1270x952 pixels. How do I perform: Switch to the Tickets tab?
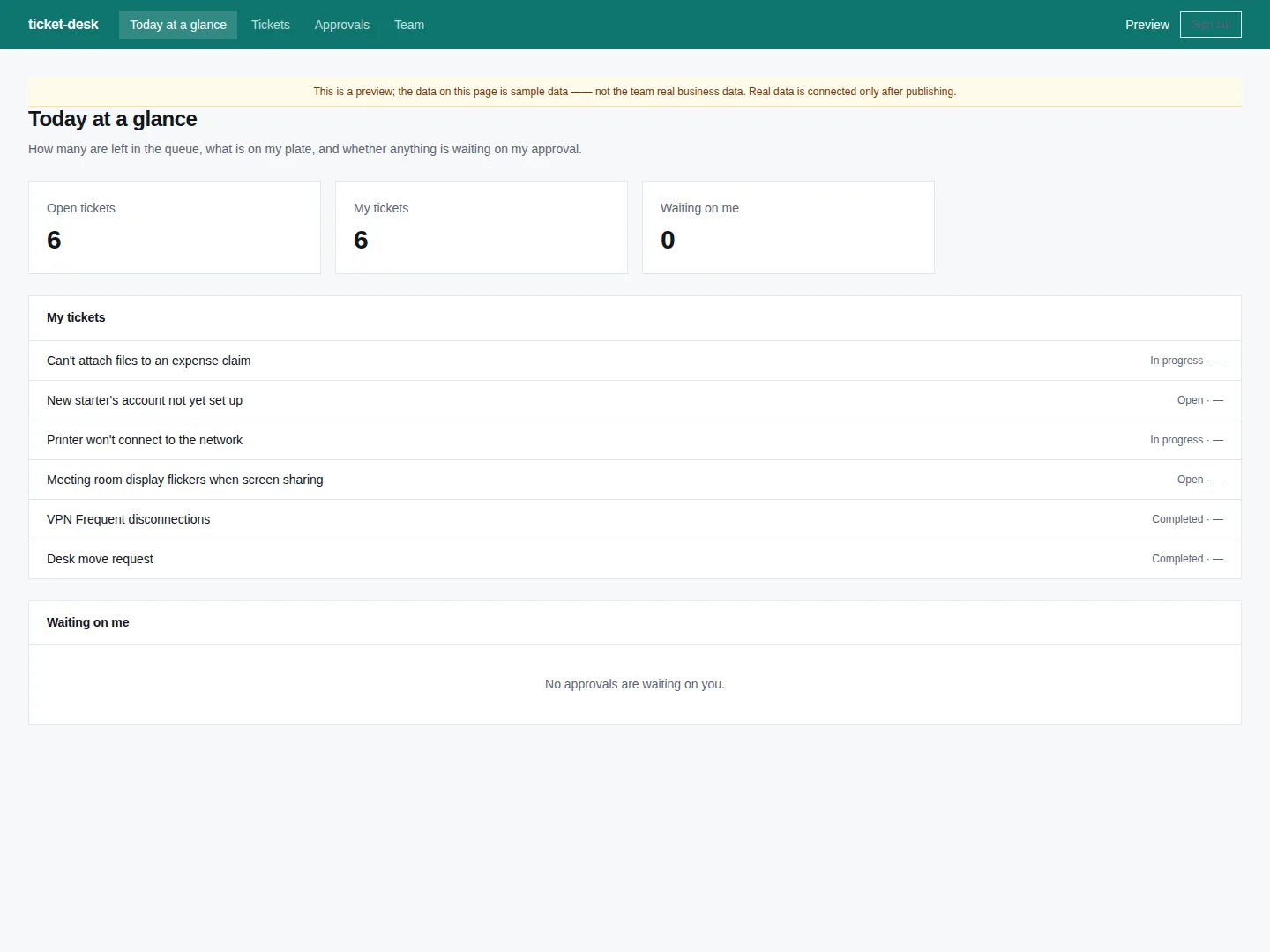[271, 25]
